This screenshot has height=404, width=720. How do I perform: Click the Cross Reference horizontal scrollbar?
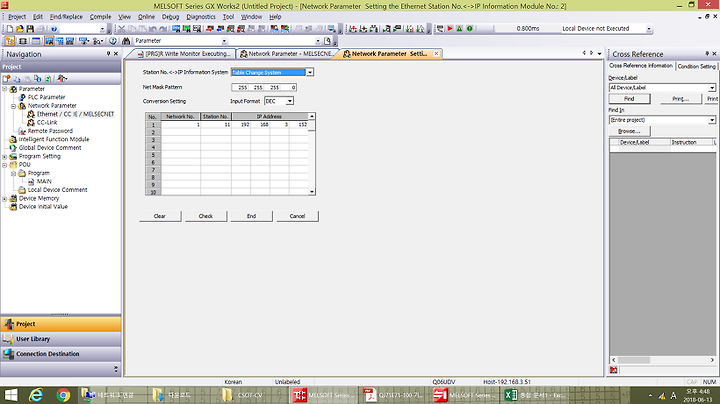[x=664, y=360]
